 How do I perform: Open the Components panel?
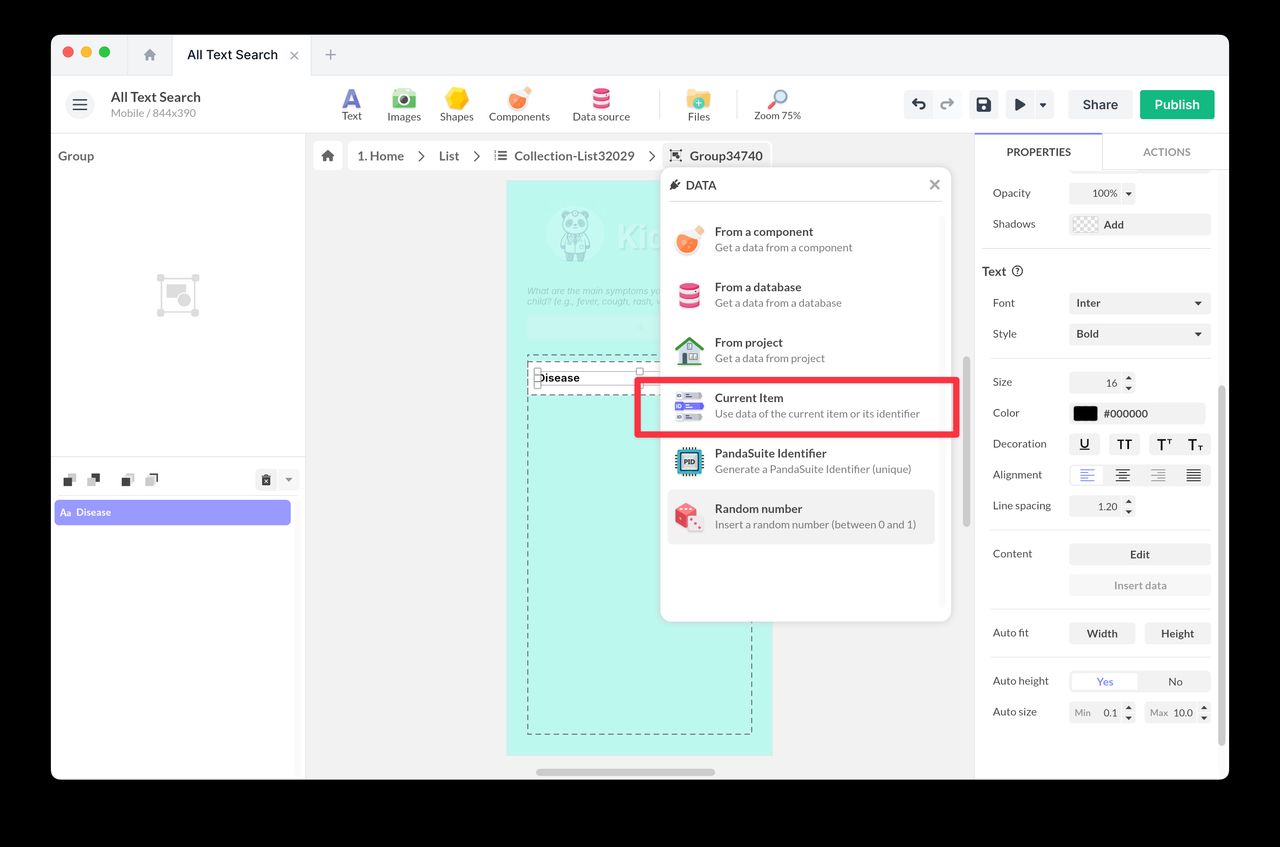pos(519,104)
